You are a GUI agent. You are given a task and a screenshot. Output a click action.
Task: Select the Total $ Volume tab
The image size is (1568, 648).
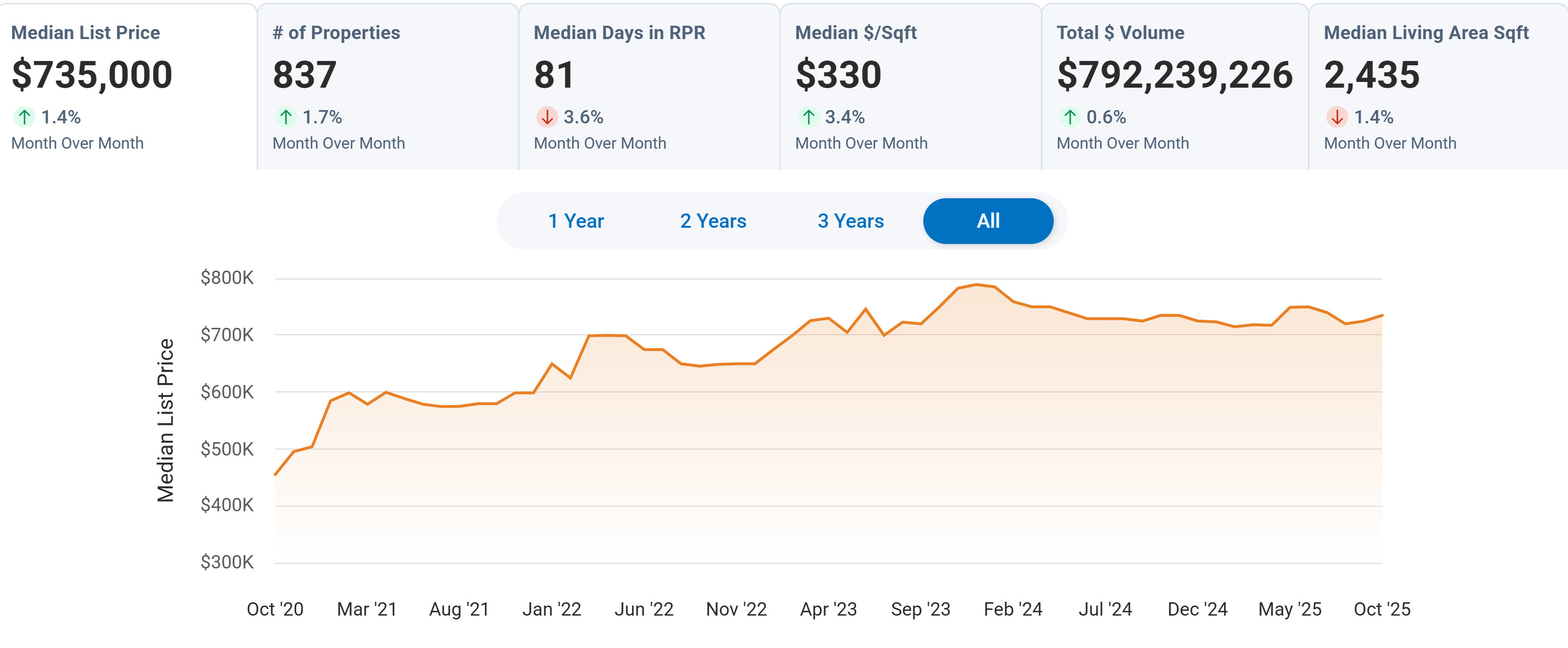tap(1120, 32)
